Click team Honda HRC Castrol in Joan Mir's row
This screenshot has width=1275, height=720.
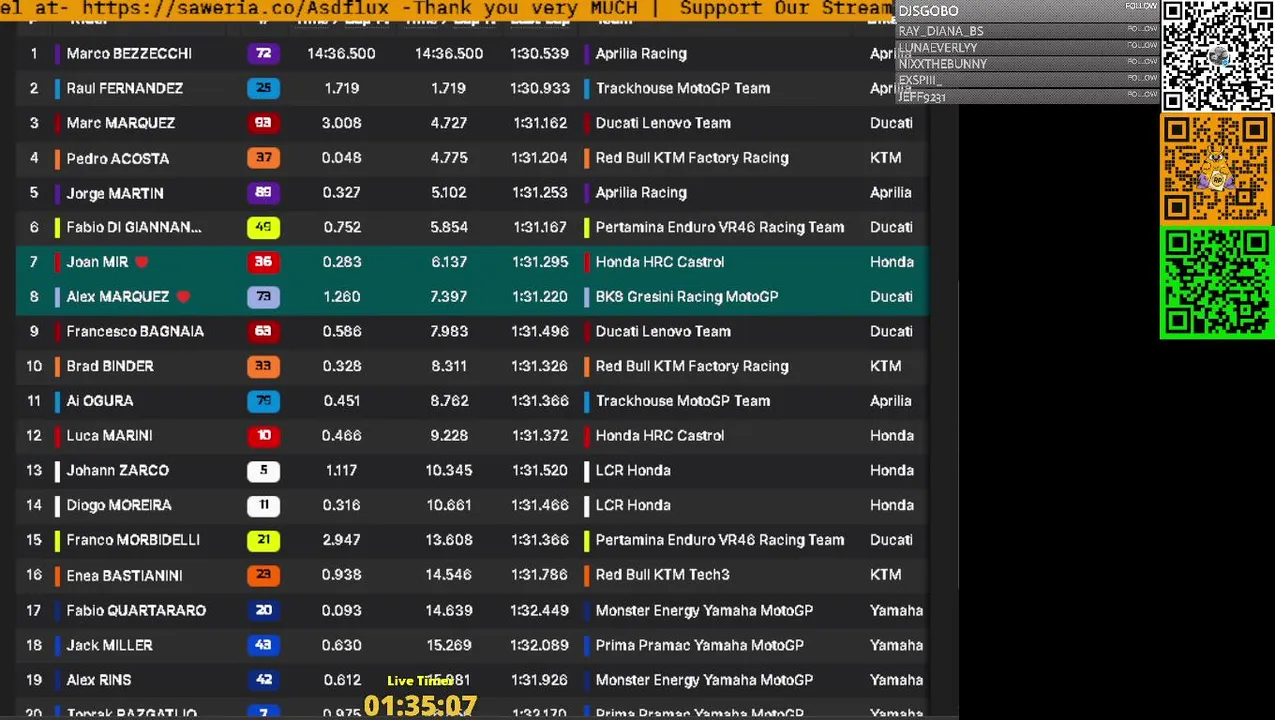[x=660, y=262]
